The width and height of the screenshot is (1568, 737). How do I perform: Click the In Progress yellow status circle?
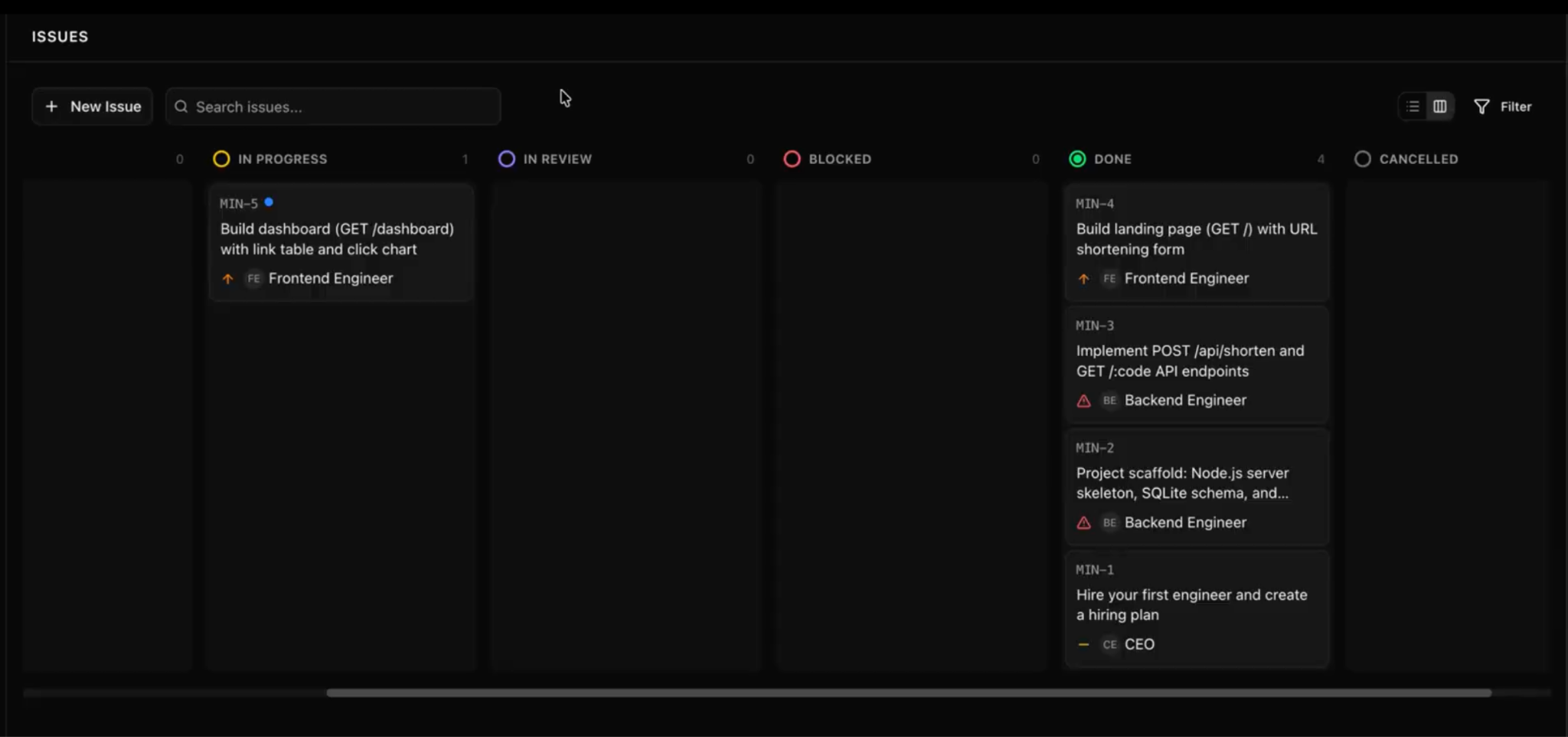[x=222, y=159]
